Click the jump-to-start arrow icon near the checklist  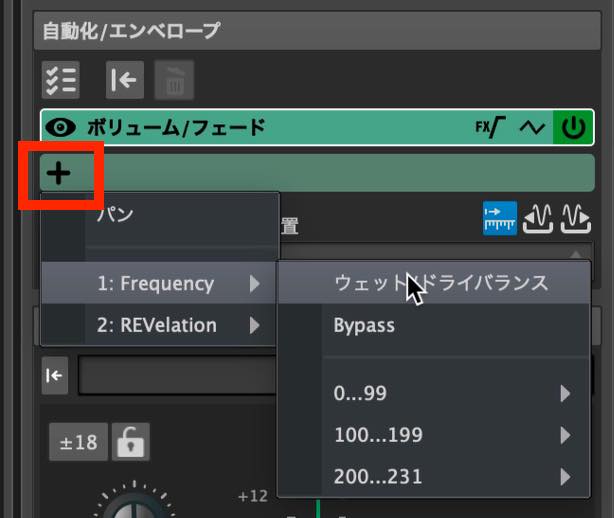(125, 80)
